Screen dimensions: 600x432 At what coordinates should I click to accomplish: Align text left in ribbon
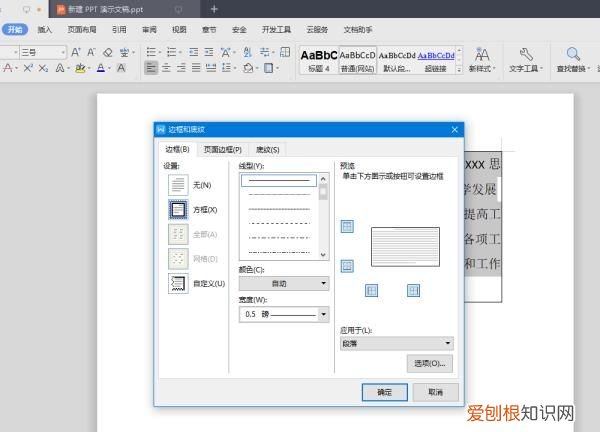pos(151,68)
